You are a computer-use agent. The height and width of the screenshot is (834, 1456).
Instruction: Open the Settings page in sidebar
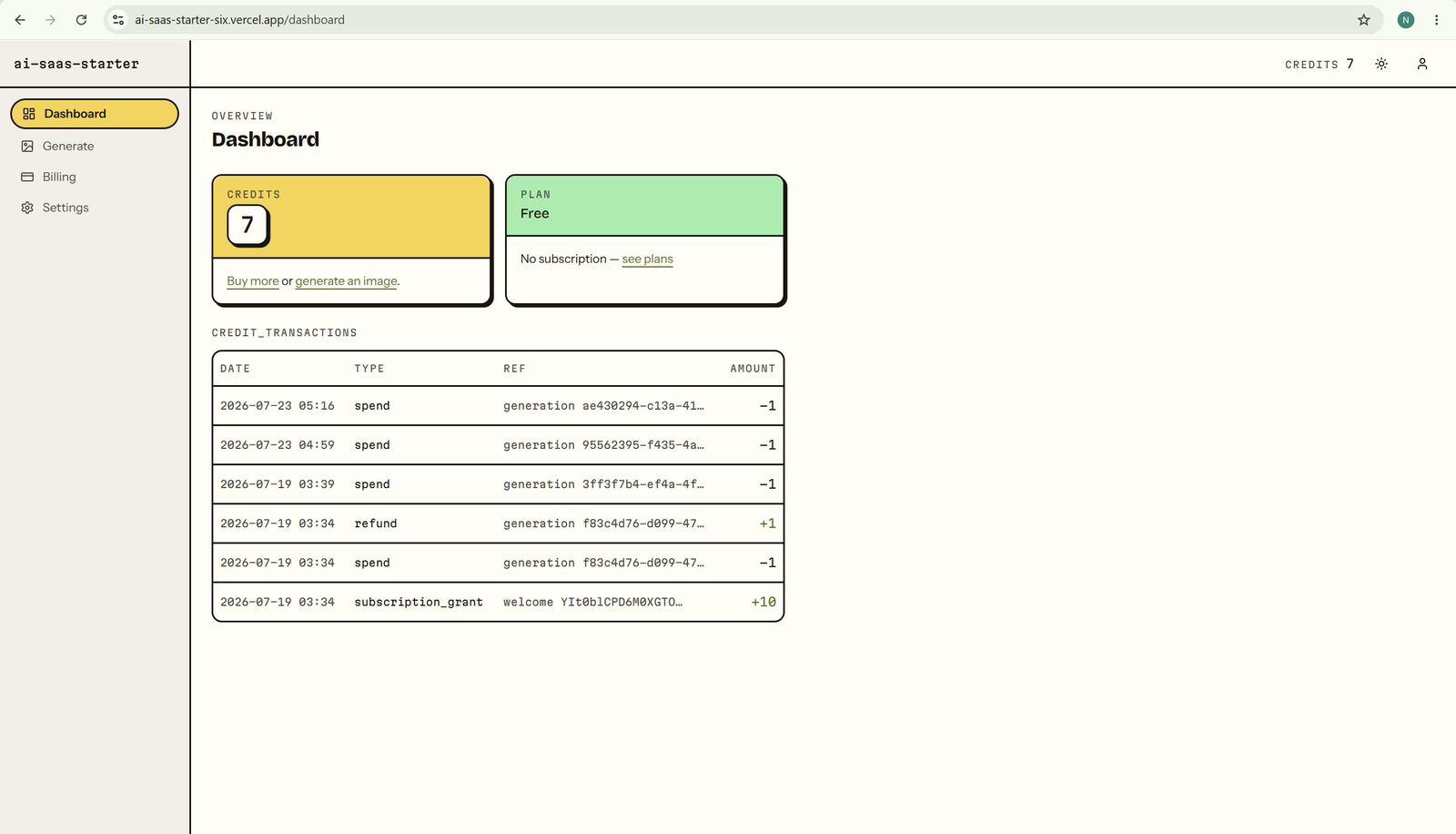point(95,208)
